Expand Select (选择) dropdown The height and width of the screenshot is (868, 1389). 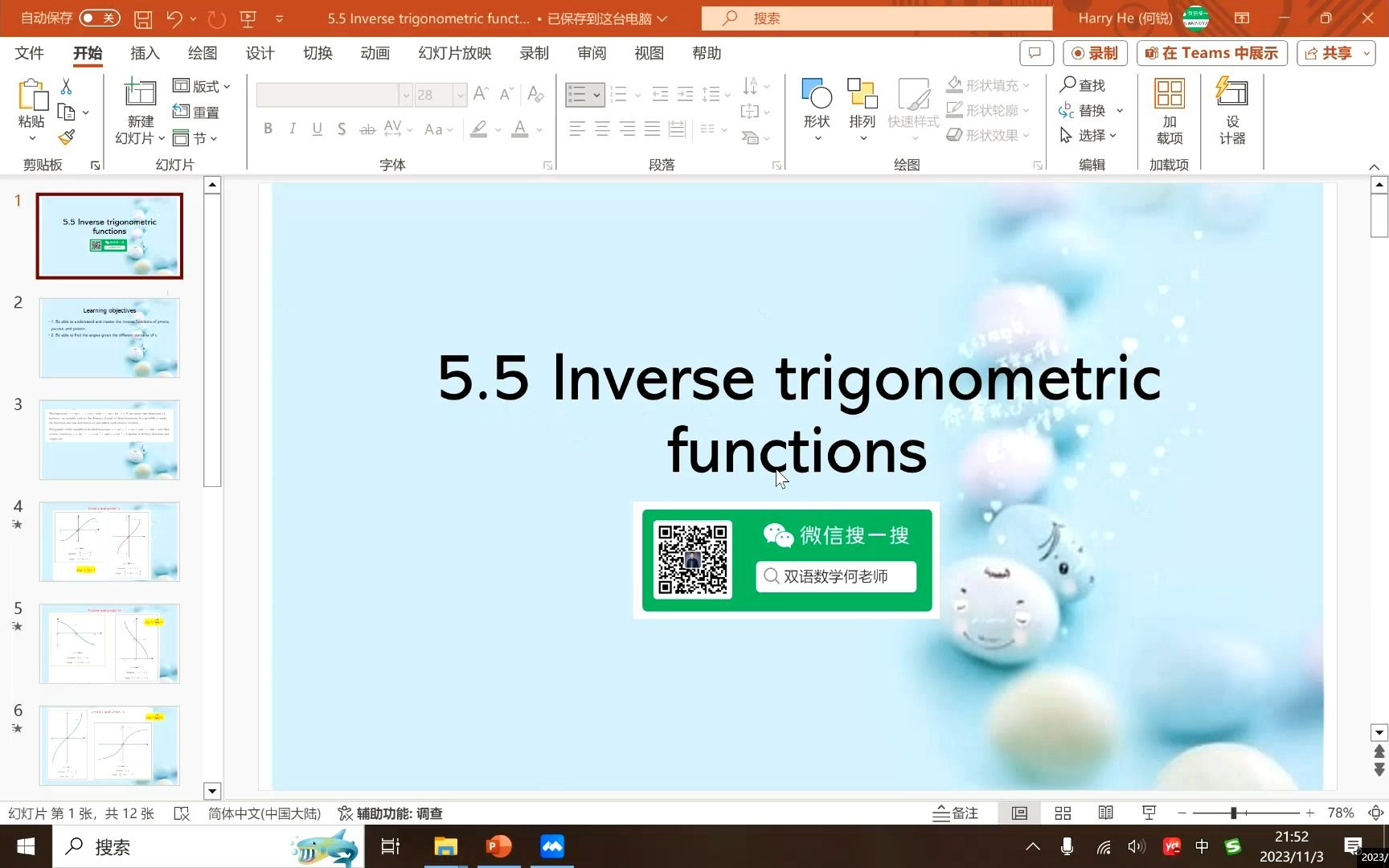1112,135
